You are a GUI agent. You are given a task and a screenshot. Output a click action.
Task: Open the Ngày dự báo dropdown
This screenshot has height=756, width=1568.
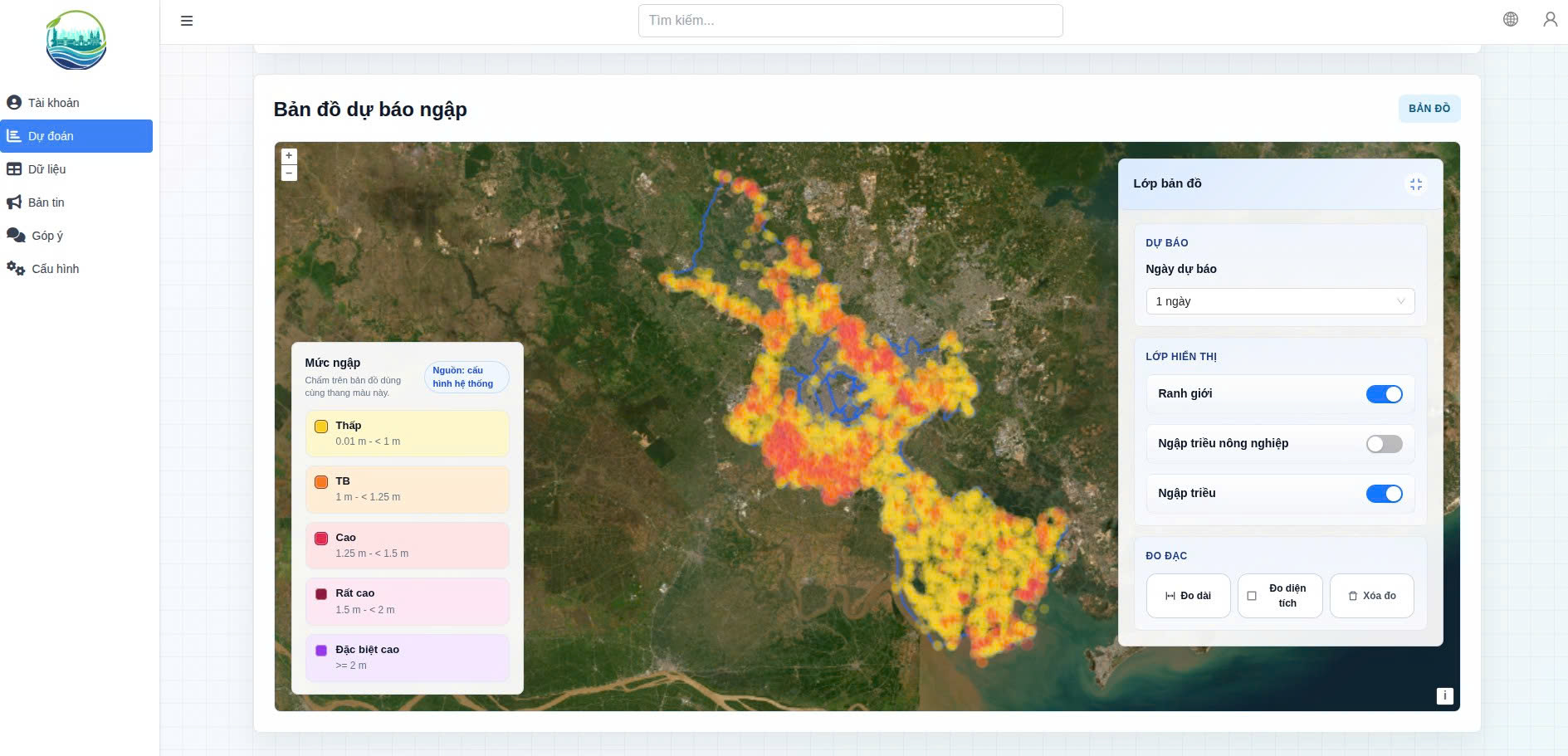[x=1280, y=301]
